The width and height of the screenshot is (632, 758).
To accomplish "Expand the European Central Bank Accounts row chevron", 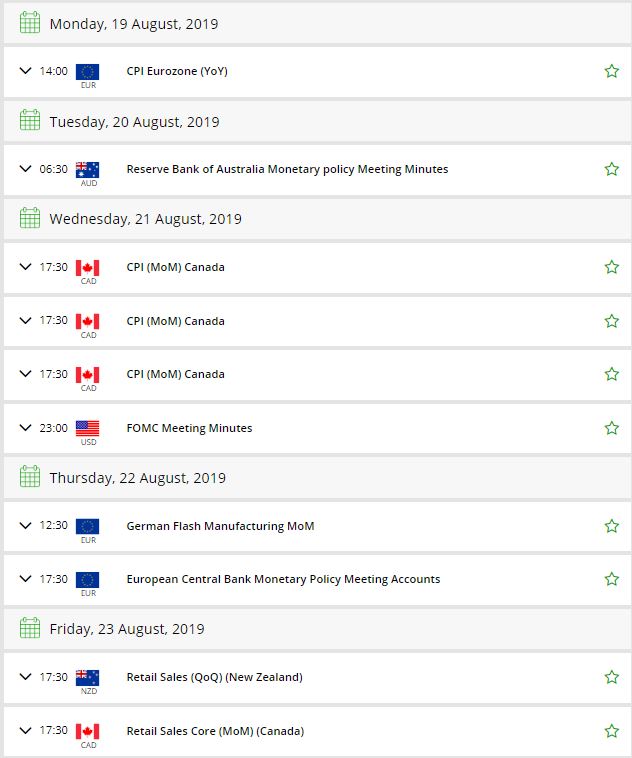I will (x=26, y=579).
